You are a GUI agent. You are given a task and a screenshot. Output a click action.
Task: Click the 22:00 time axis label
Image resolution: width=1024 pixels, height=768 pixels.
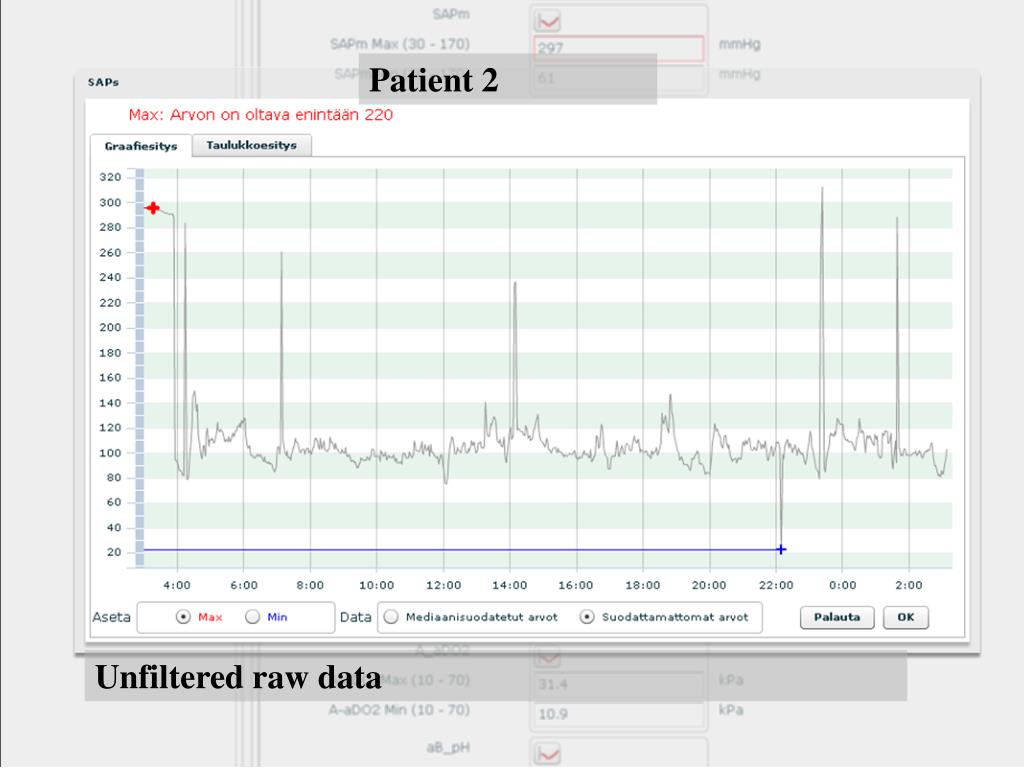(x=776, y=585)
